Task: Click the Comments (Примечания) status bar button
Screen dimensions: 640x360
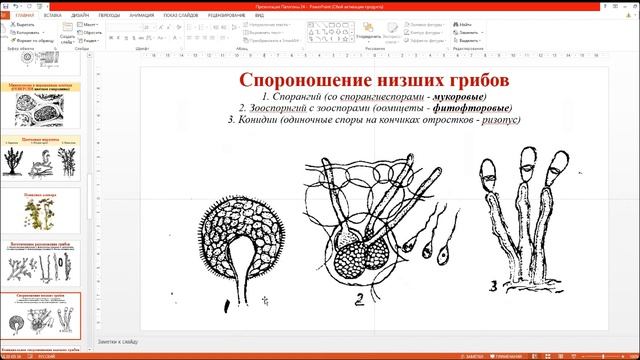Action: 506,356
